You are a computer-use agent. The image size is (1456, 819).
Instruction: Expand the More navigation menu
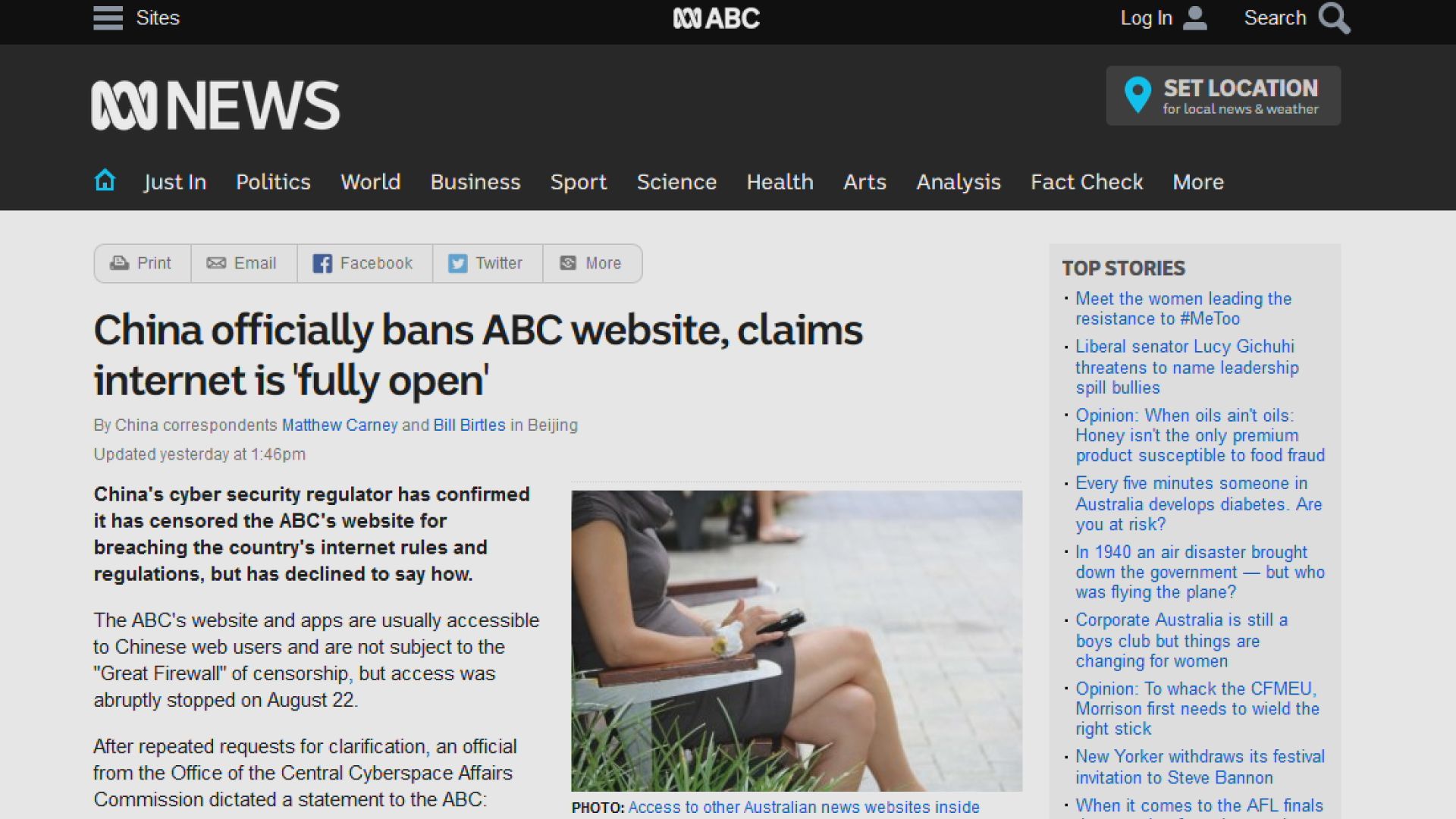(x=1197, y=182)
